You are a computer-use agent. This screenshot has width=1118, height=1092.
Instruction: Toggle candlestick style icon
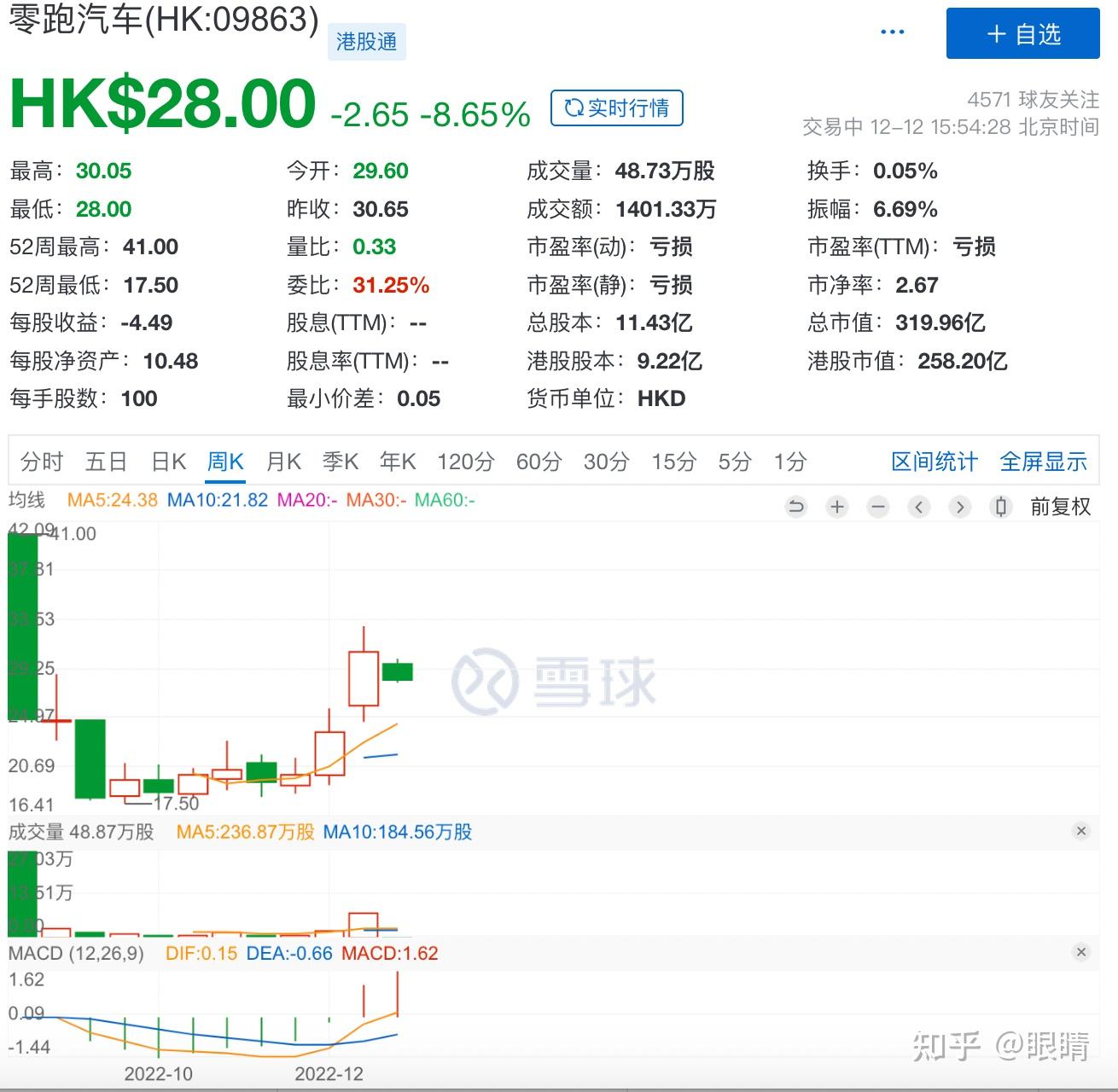click(1001, 507)
